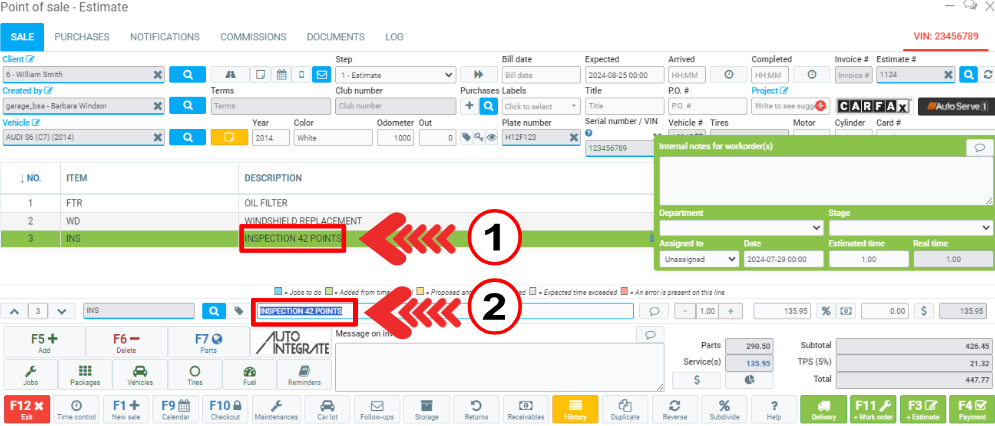Click the CARFAX logo button
Viewport: 995px width, 426px height.
tap(872, 106)
